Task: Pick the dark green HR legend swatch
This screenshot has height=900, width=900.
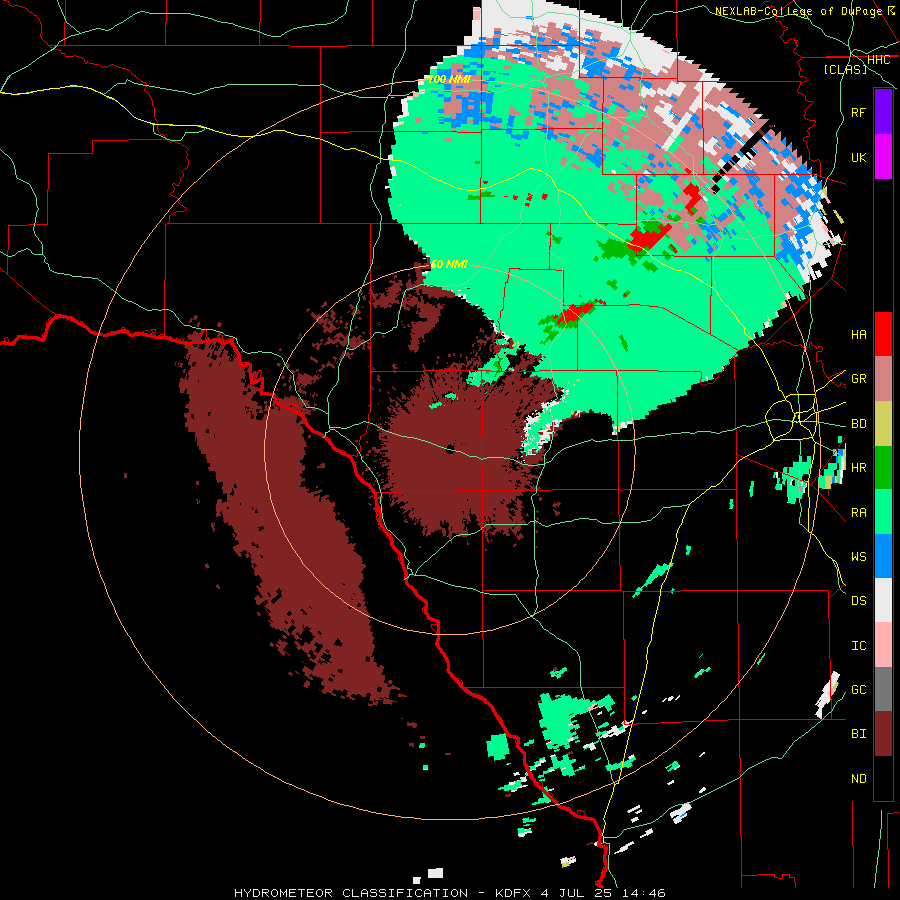Action: coord(883,467)
